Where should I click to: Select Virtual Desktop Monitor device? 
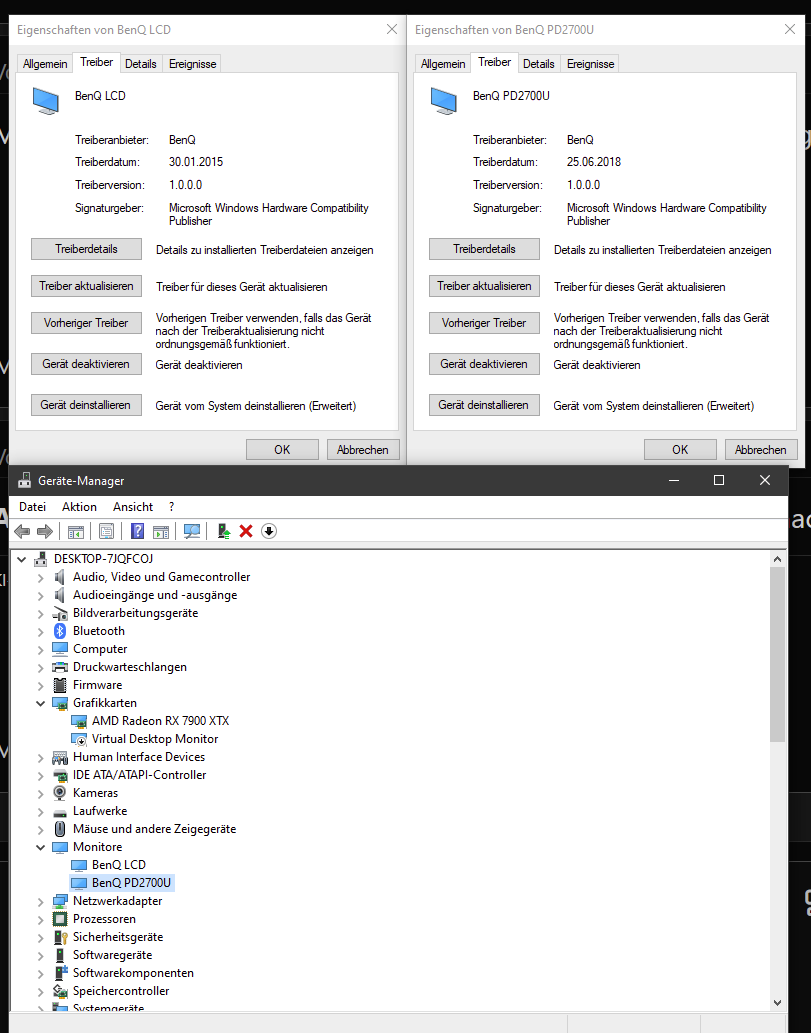tap(155, 739)
